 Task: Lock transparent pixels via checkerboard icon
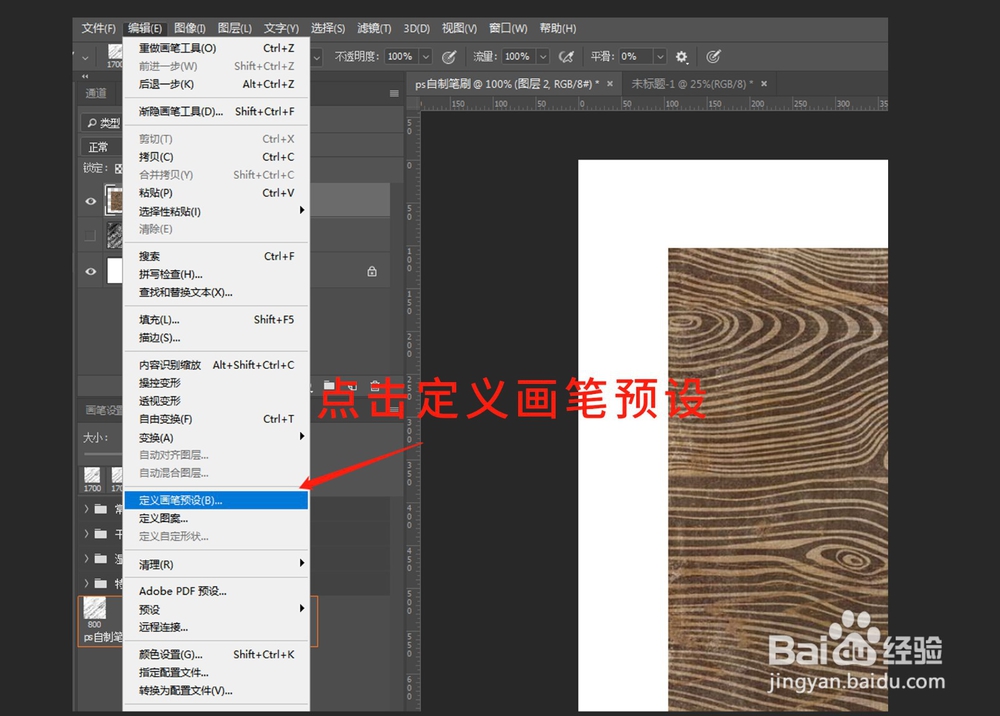pos(118,167)
